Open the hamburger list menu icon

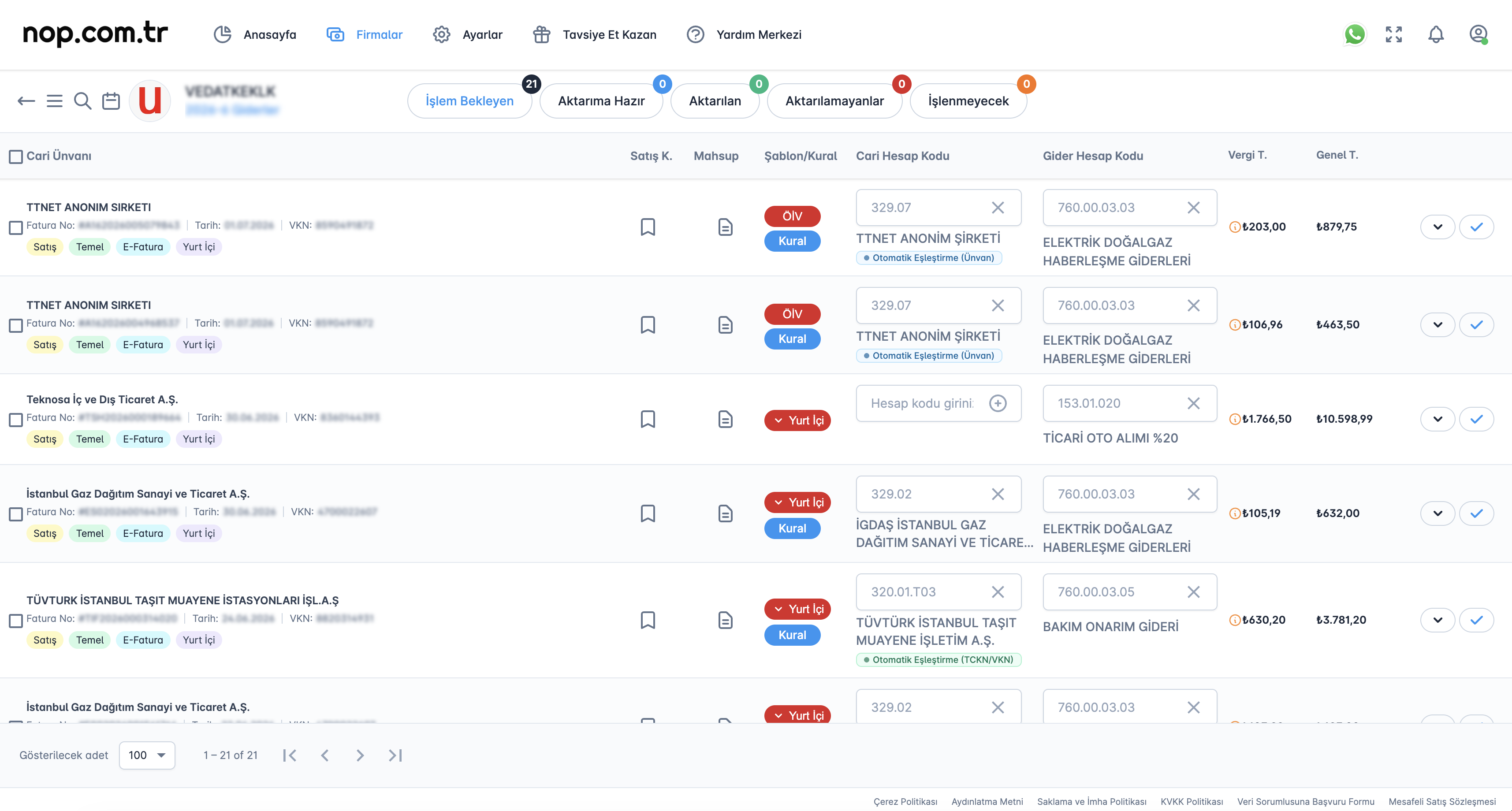coord(55,101)
